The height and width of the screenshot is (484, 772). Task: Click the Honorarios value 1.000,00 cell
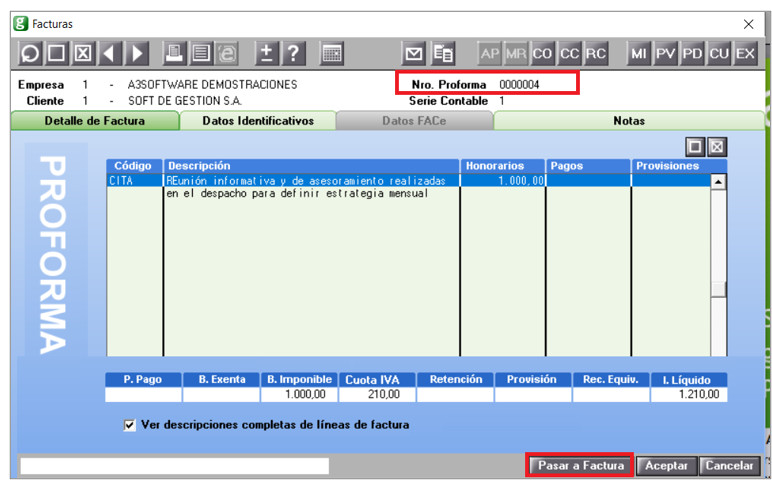pos(503,181)
